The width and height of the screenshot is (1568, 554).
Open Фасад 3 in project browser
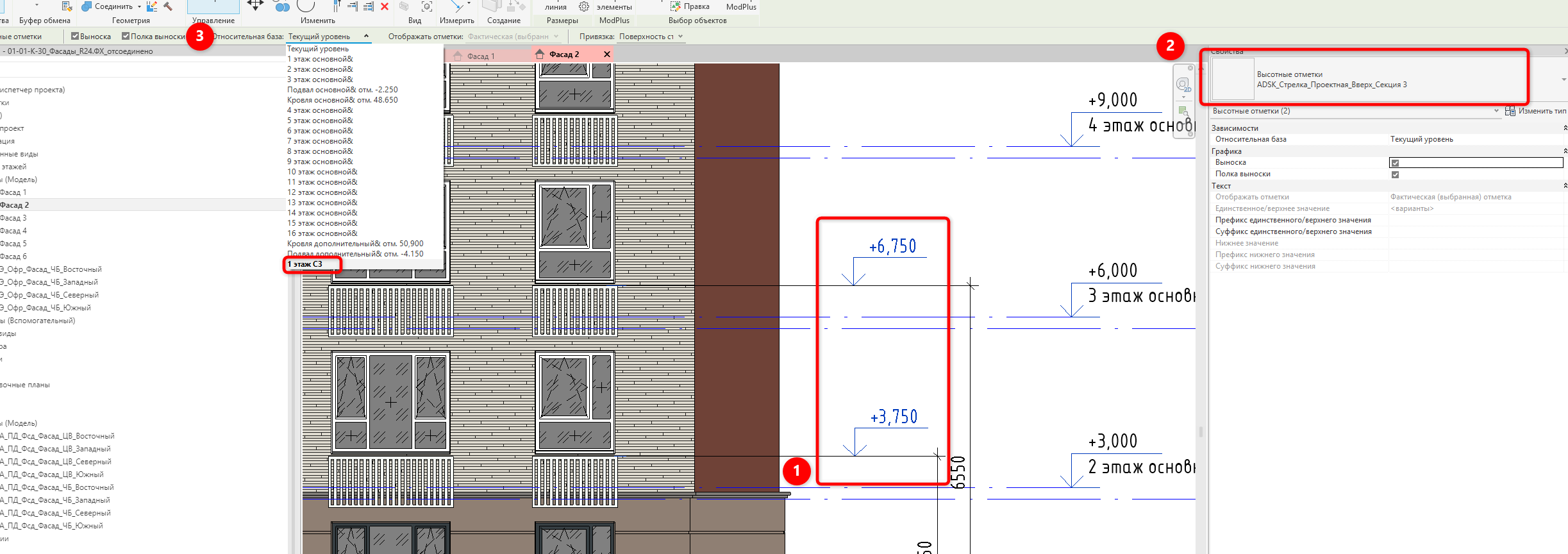pos(13,218)
